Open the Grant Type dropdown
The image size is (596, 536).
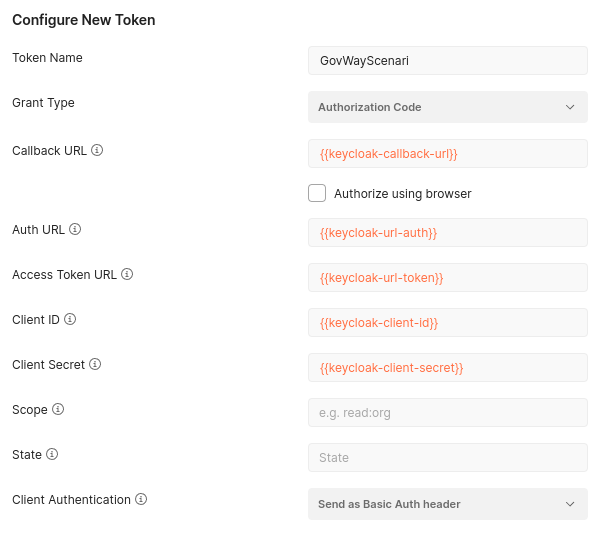point(448,107)
